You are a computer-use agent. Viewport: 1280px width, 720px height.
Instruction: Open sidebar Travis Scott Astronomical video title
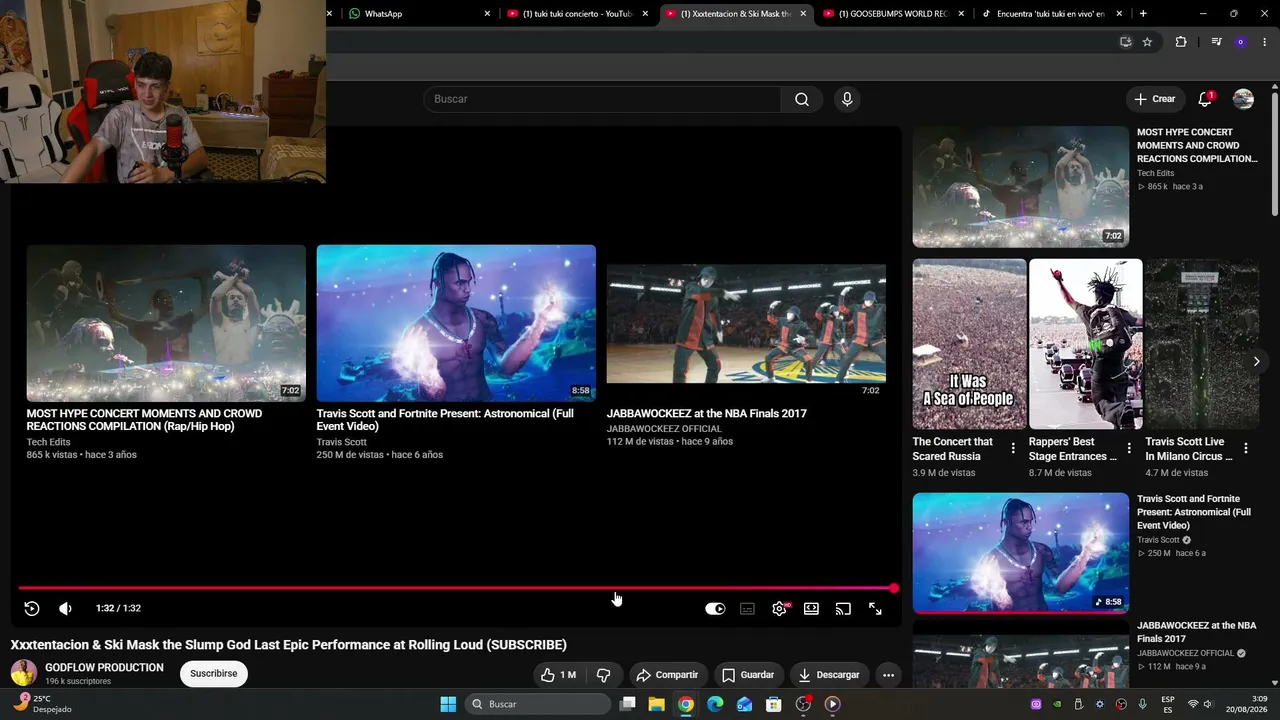(x=1194, y=512)
